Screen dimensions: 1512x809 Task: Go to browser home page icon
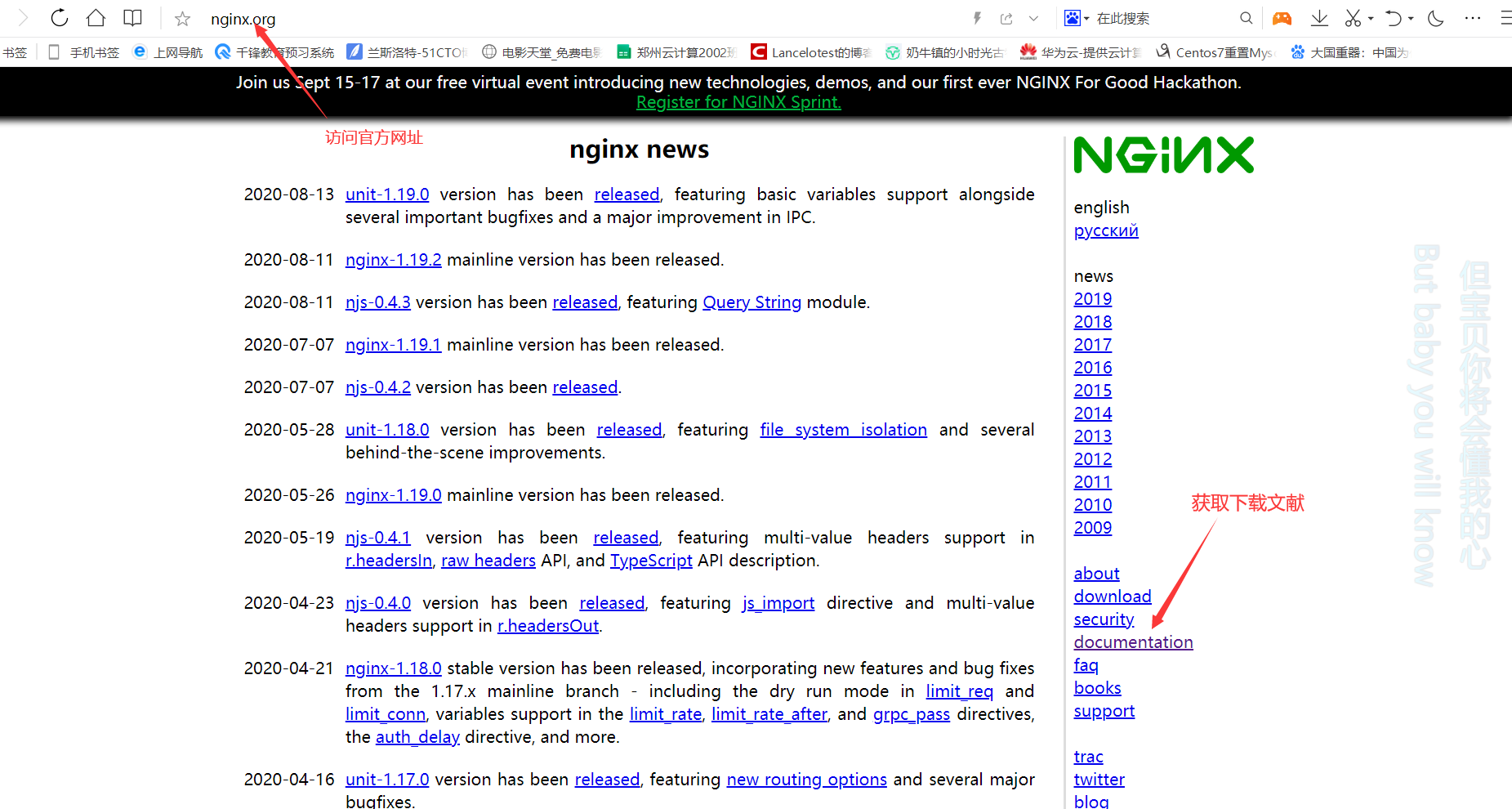pos(96,18)
